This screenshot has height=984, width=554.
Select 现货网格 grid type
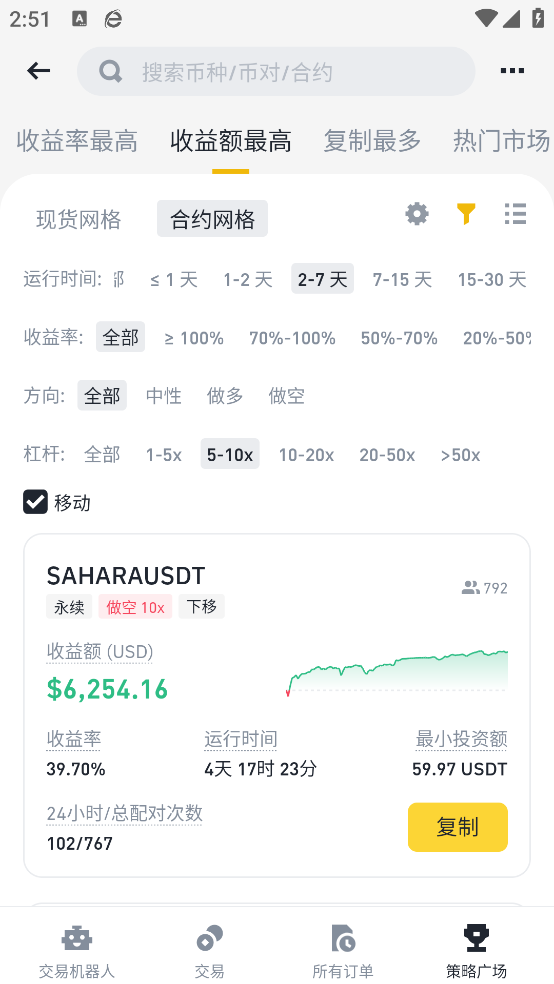(x=78, y=219)
